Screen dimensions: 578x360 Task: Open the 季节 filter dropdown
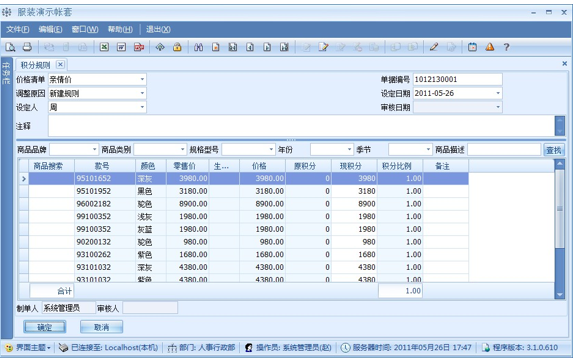tap(428, 150)
